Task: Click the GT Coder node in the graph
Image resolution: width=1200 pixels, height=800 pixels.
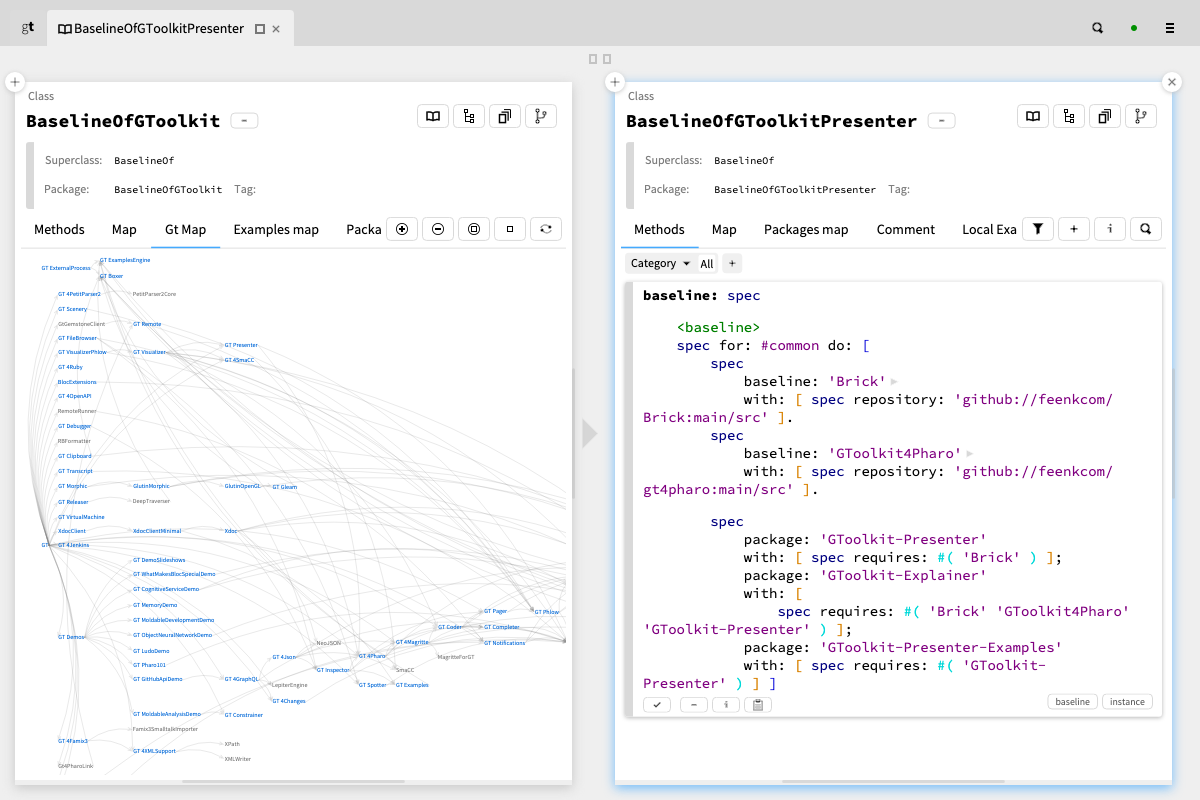Action: coord(450,627)
